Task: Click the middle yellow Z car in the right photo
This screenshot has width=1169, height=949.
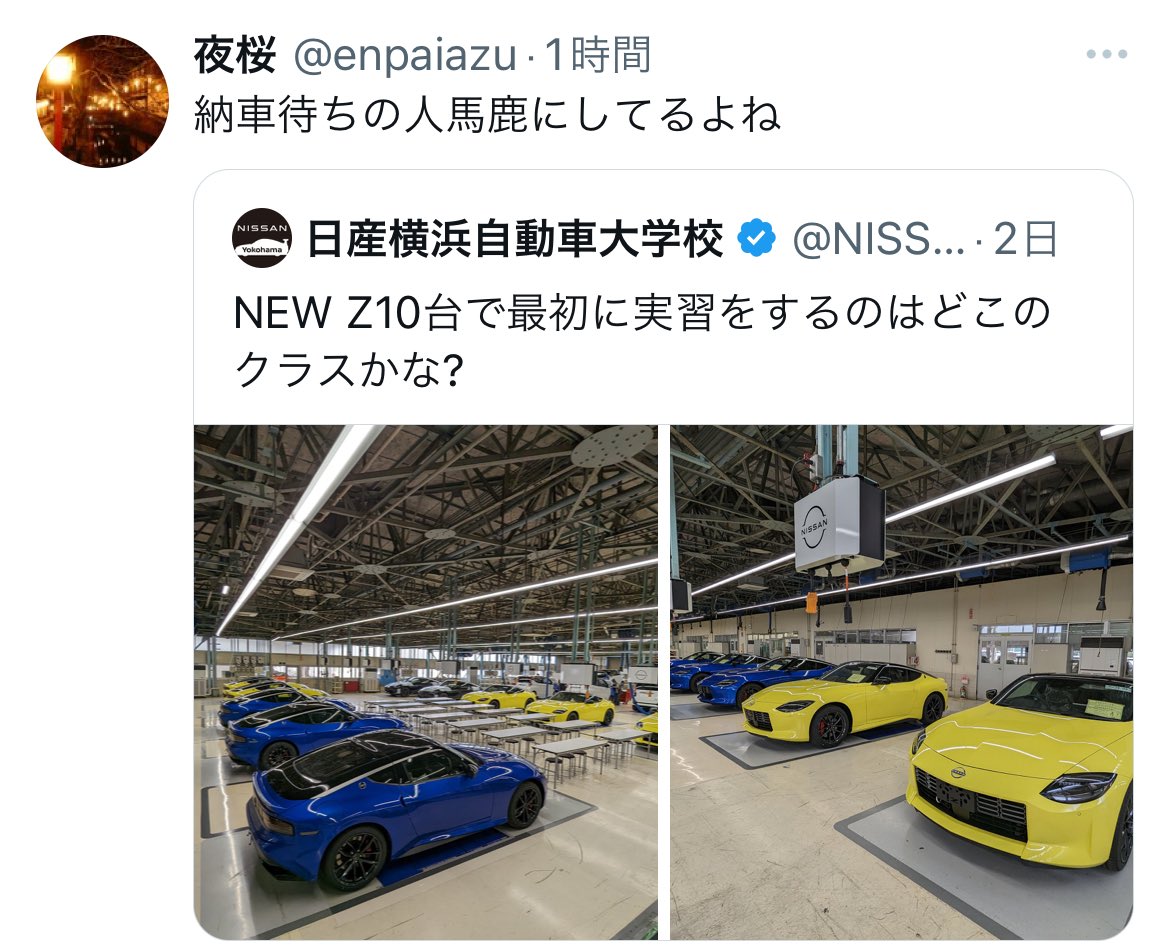Action: coord(844,702)
